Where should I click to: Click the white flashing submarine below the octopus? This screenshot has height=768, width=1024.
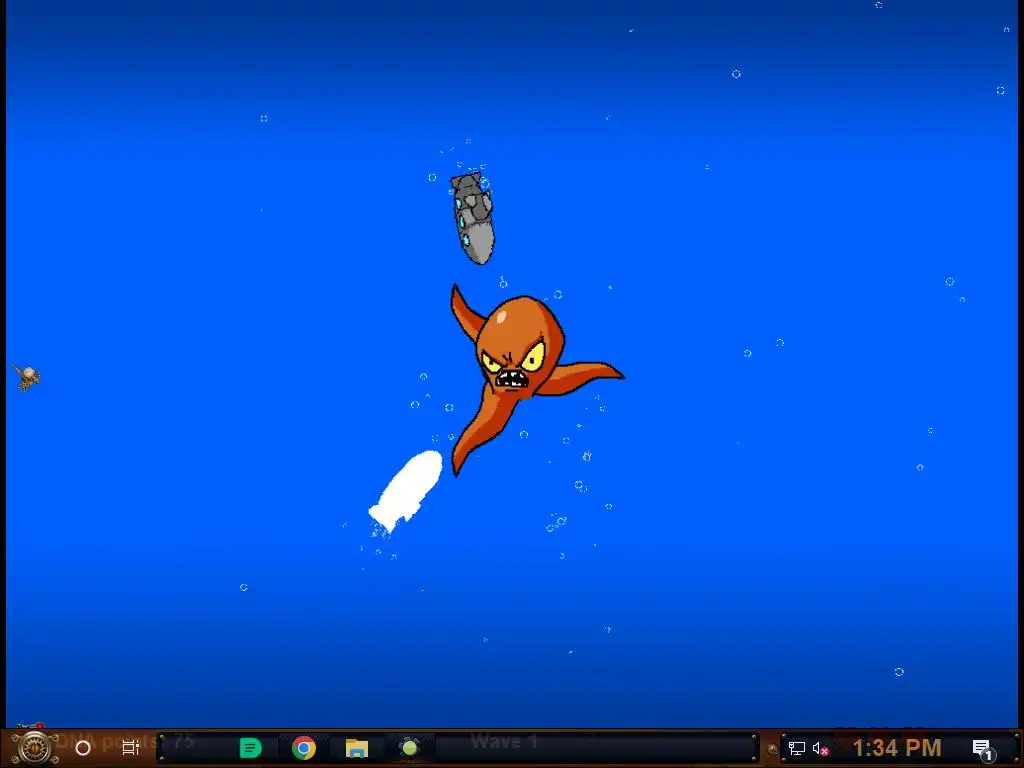(x=406, y=491)
